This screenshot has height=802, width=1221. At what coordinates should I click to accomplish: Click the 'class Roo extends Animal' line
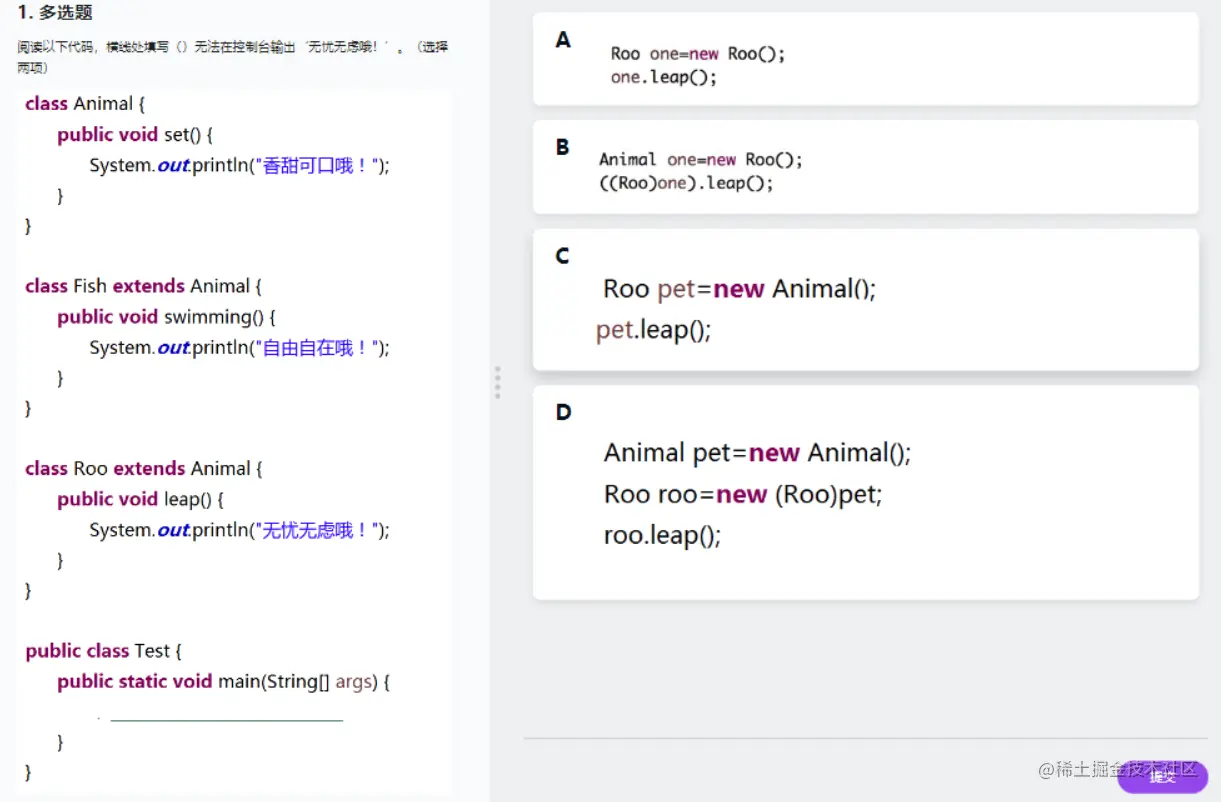click(x=143, y=468)
